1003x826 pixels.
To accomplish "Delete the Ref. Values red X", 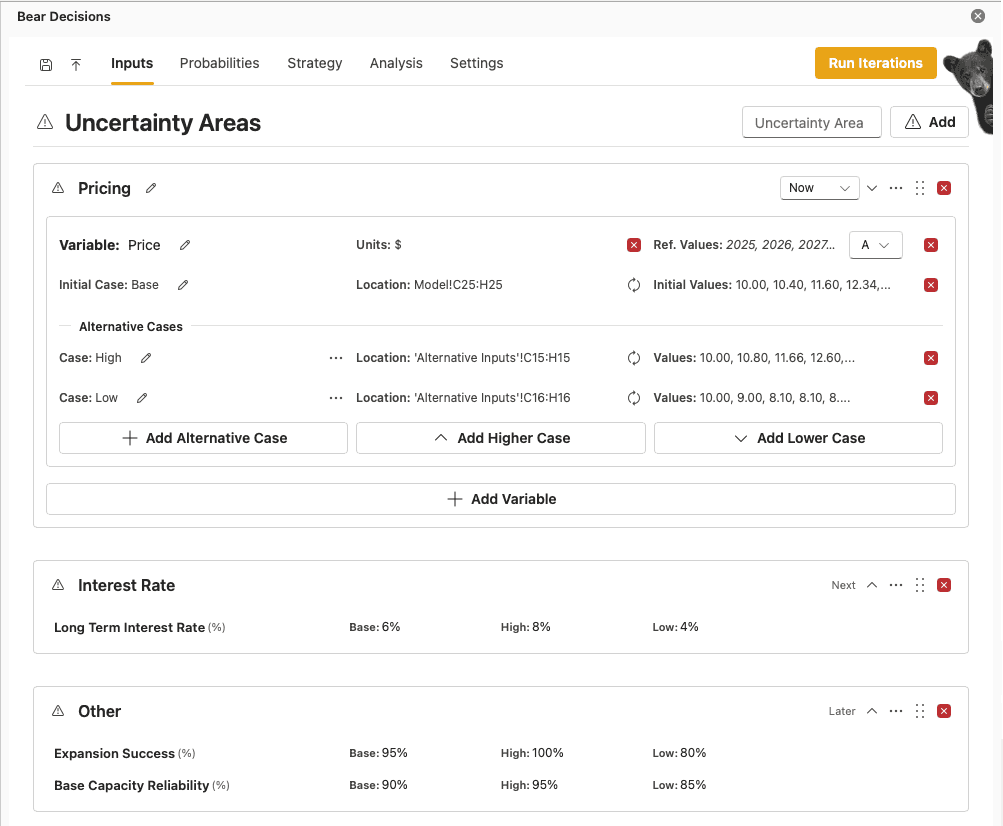I will point(931,245).
